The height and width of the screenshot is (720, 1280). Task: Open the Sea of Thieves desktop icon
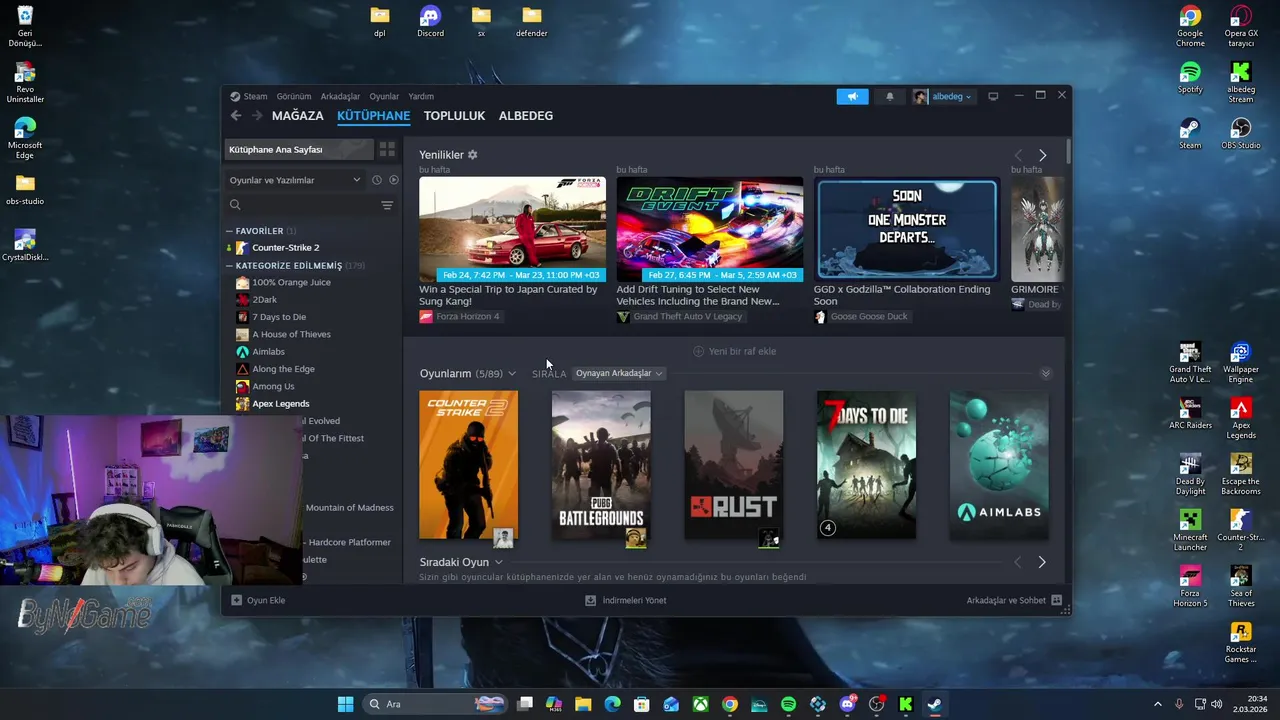[1241, 586]
